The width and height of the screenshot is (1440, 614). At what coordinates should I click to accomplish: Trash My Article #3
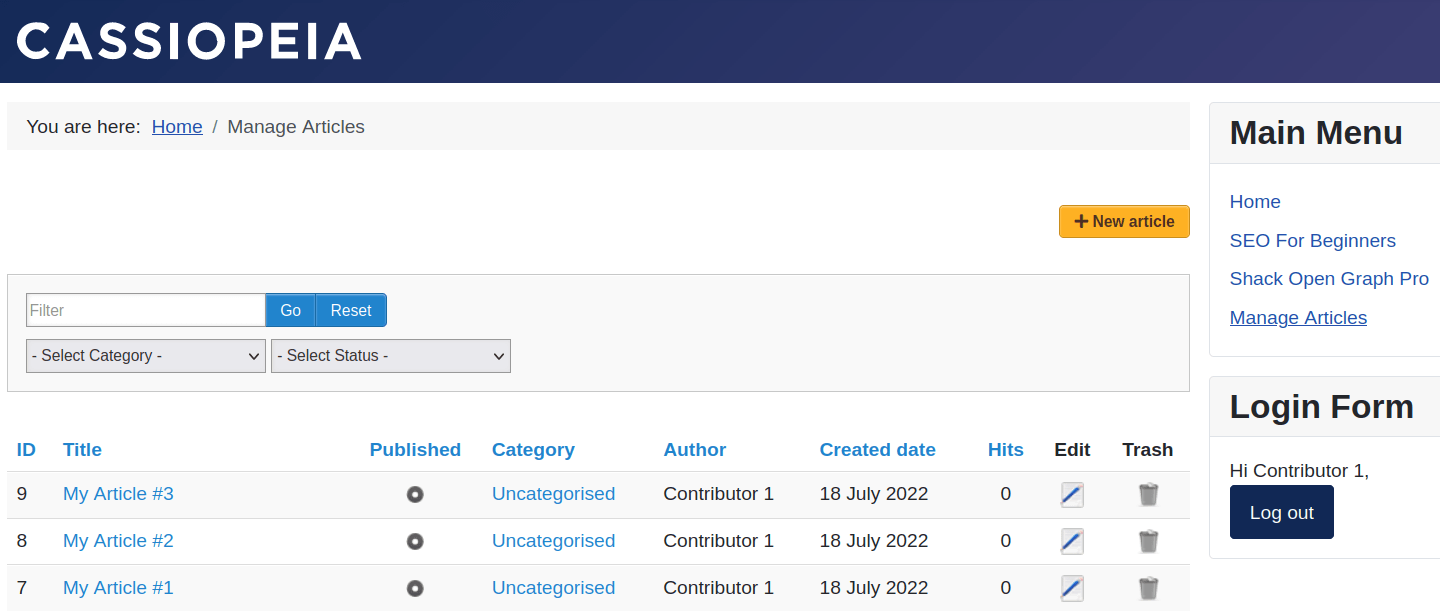tap(1148, 494)
